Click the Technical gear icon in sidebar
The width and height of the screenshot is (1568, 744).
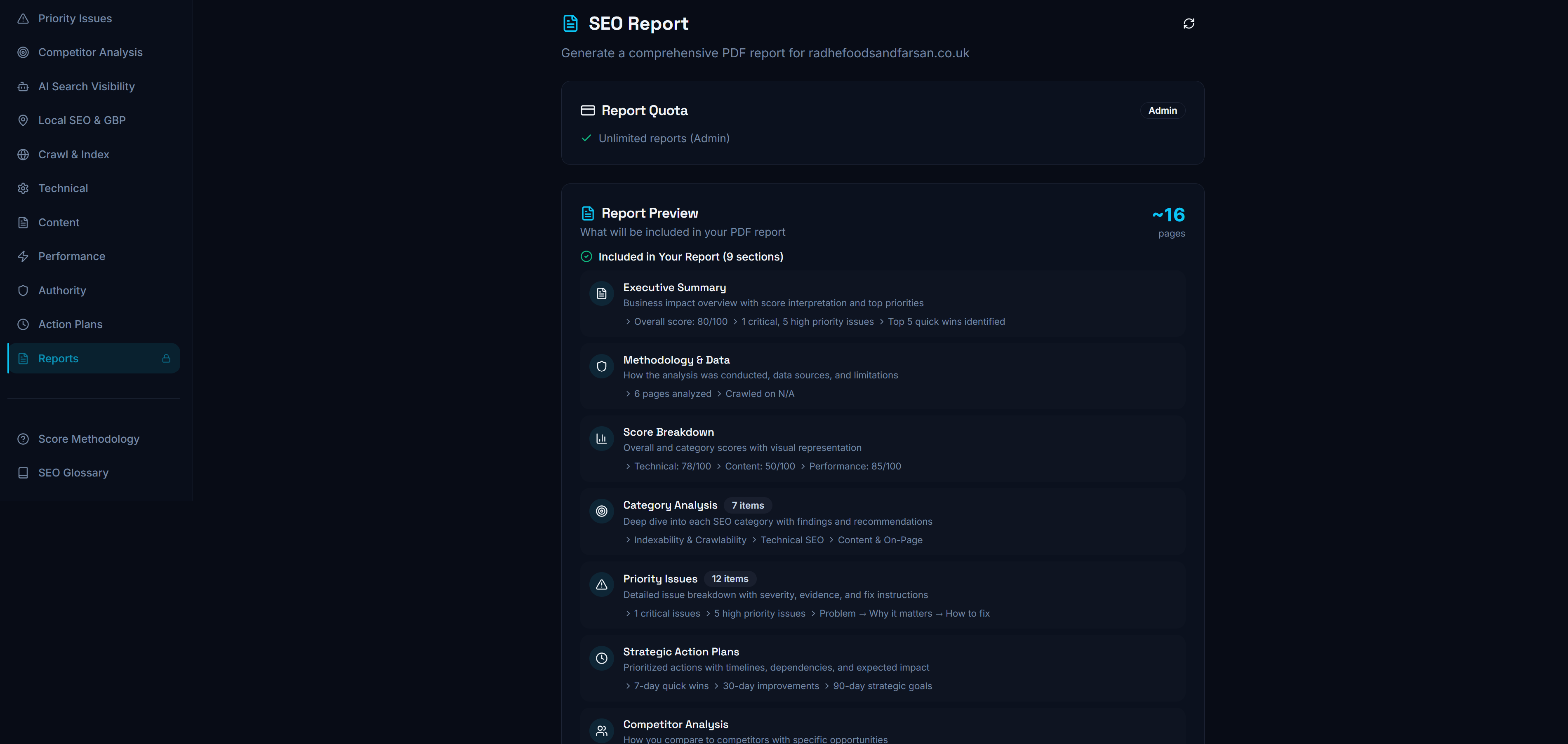[23, 189]
